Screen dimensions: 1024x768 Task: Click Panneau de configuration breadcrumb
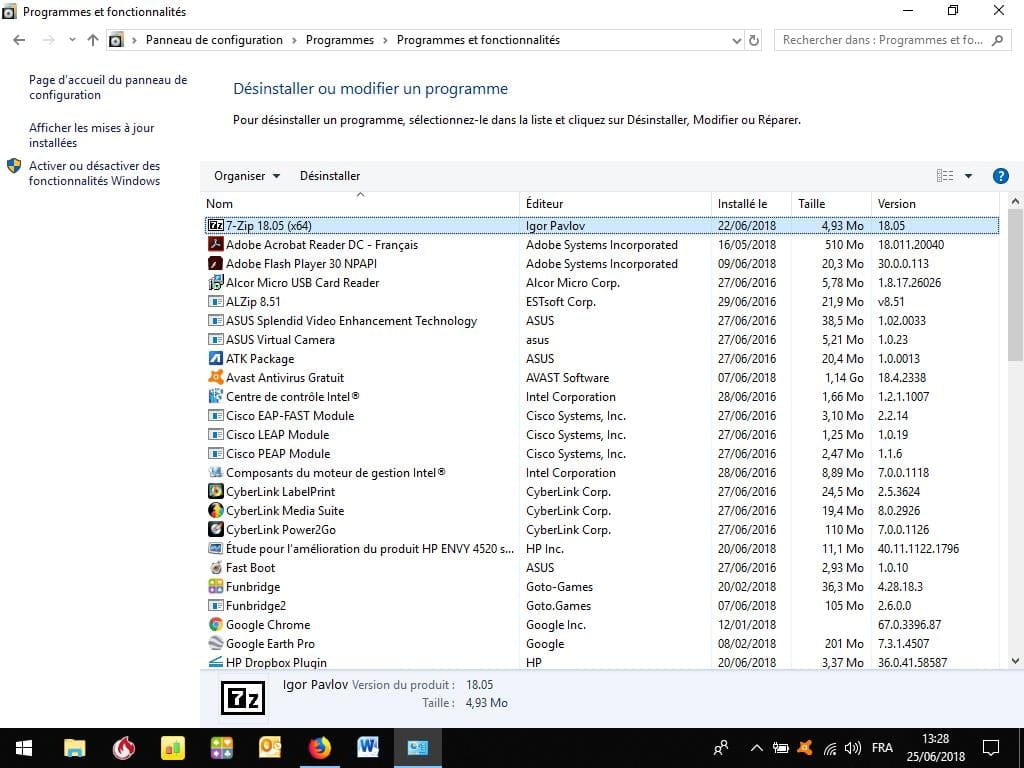tap(214, 40)
